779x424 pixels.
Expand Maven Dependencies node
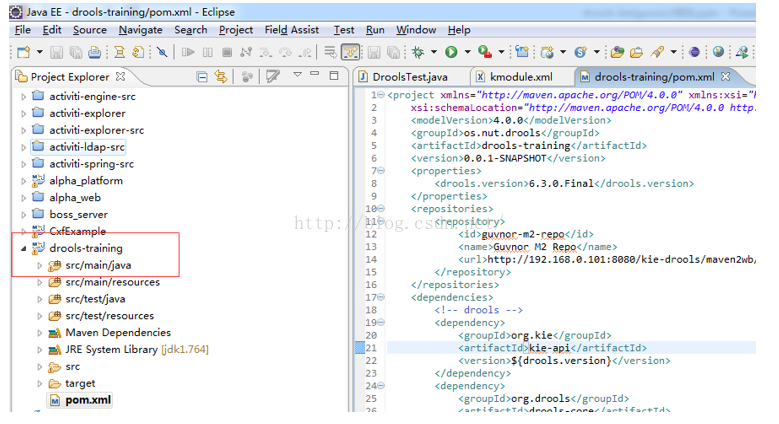point(40,333)
